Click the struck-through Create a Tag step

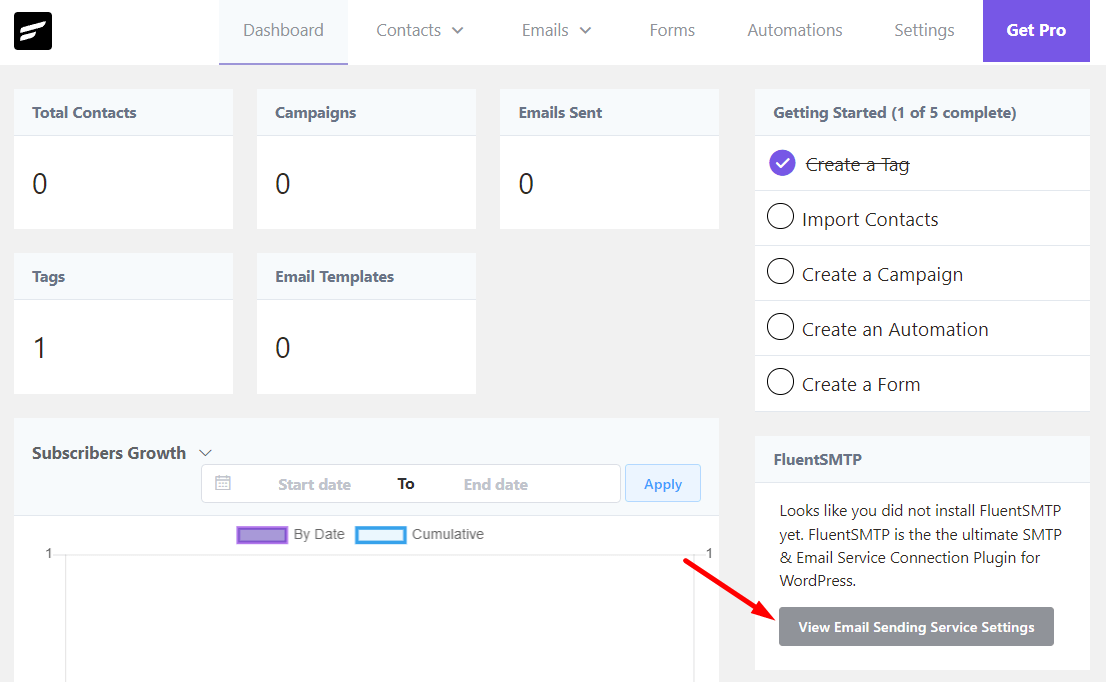[x=858, y=164]
